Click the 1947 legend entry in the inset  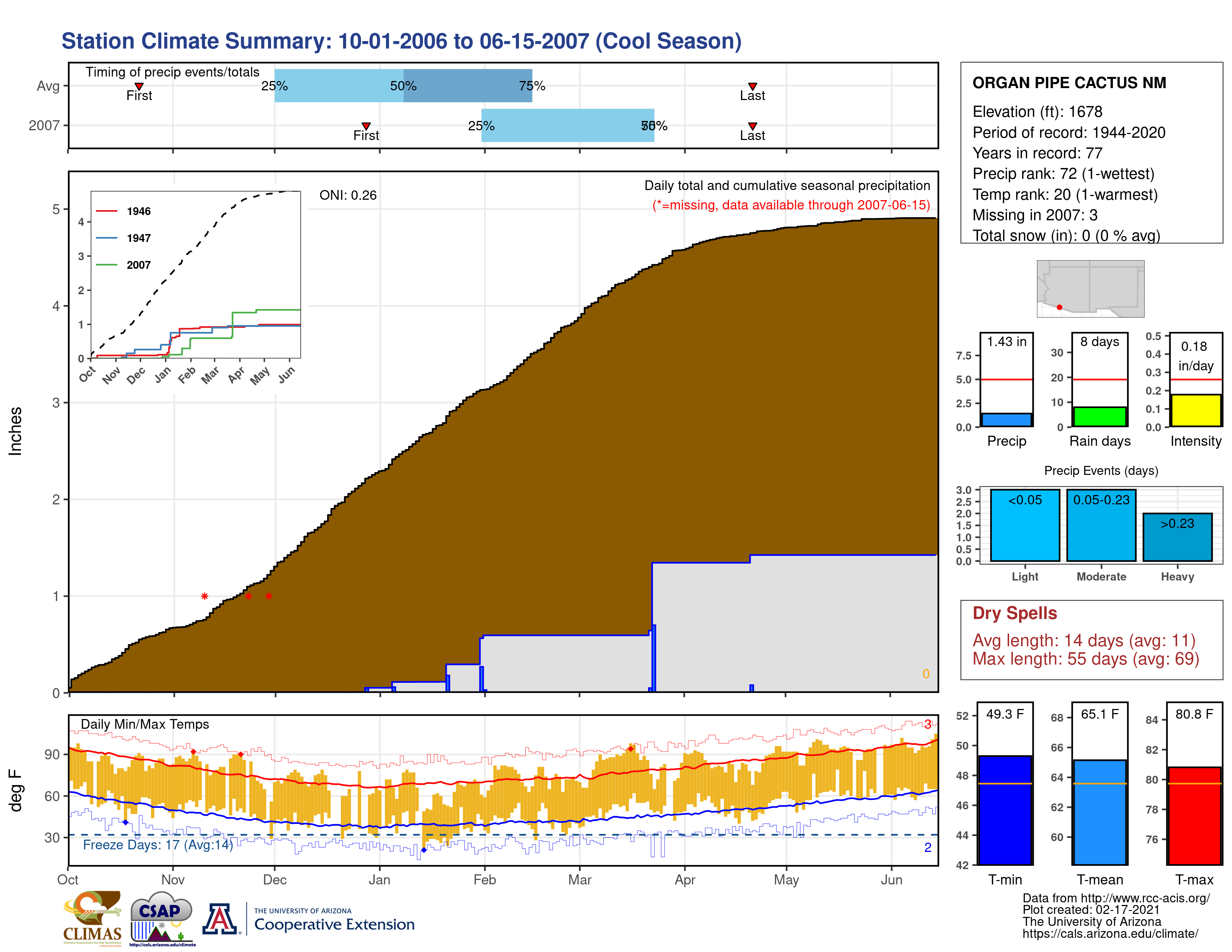124,238
